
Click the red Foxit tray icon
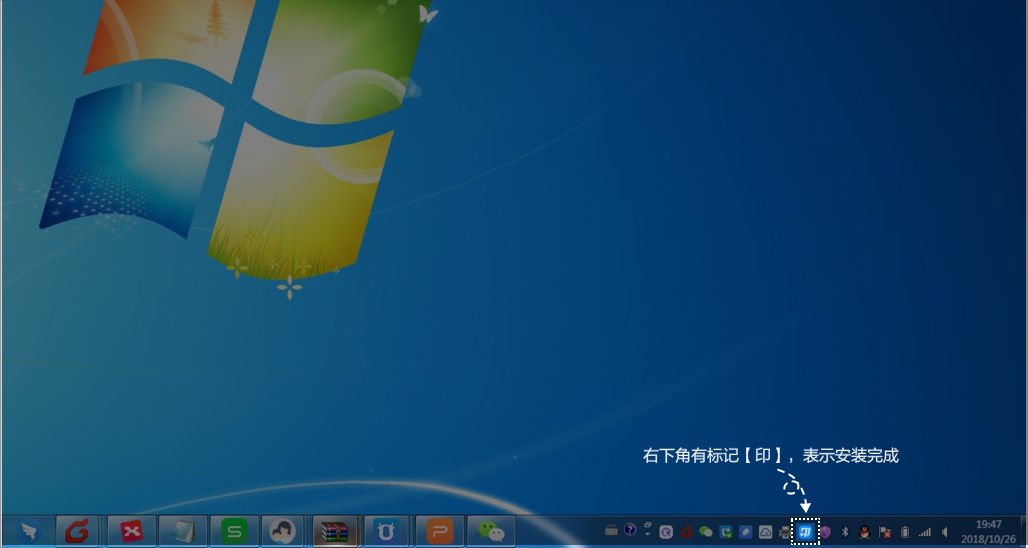pyautogui.click(x=686, y=532)
